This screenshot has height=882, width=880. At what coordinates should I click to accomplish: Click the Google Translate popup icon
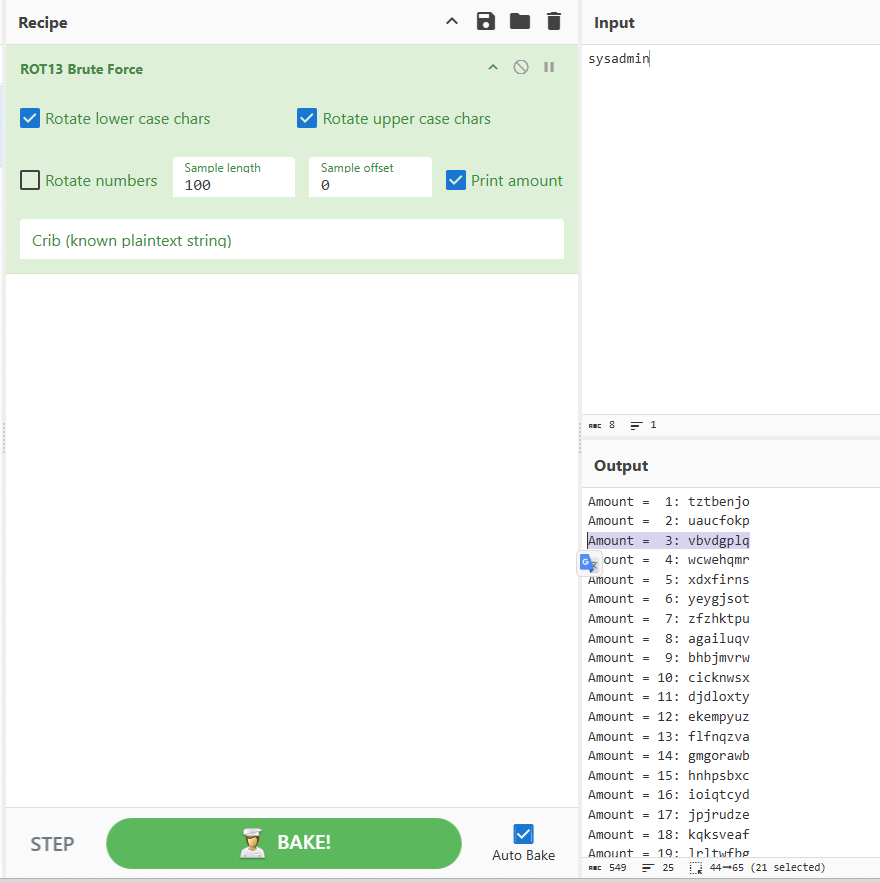pyautogui.click(x=589, y=563)
